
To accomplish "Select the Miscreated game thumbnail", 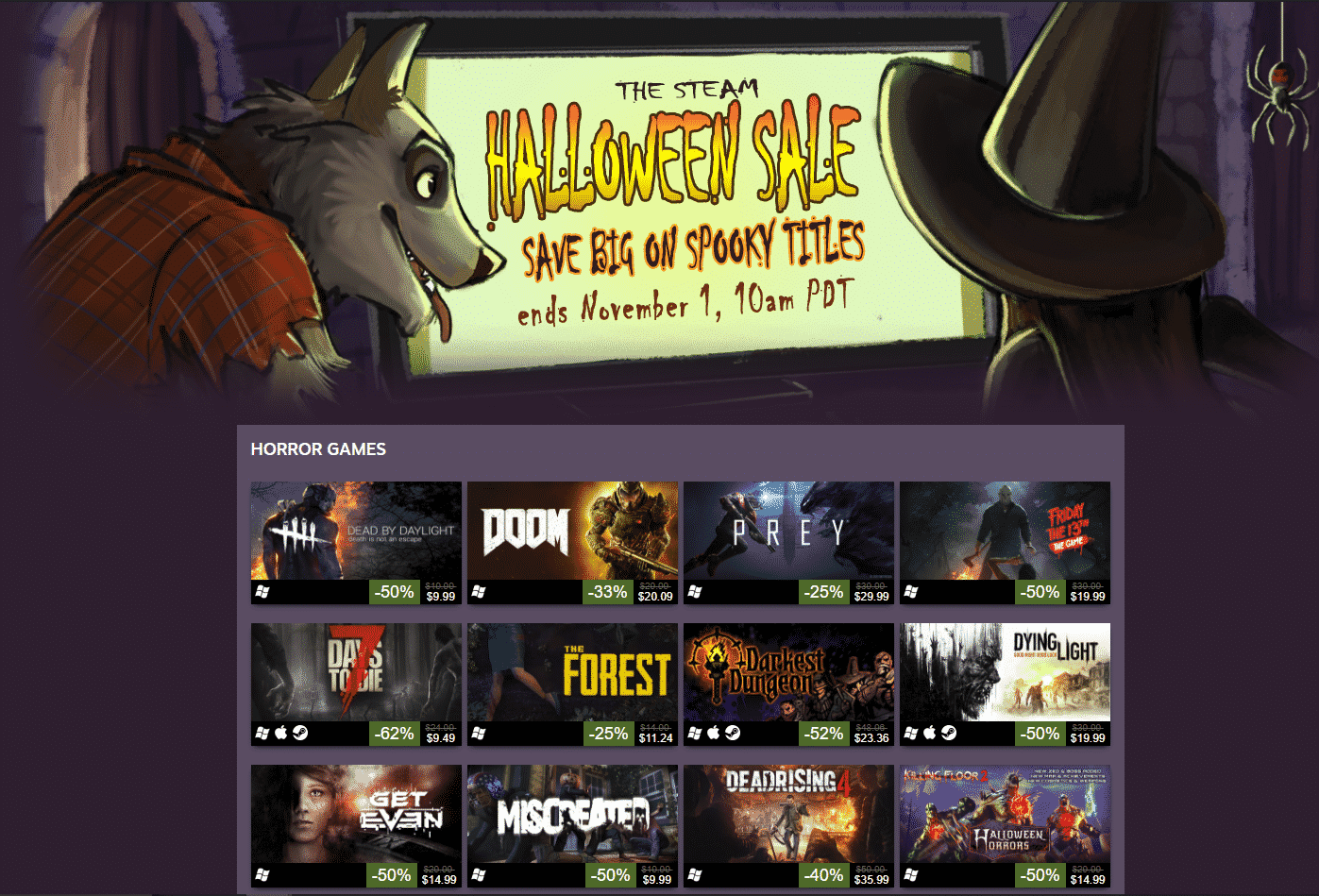I will tap(572, 814).
